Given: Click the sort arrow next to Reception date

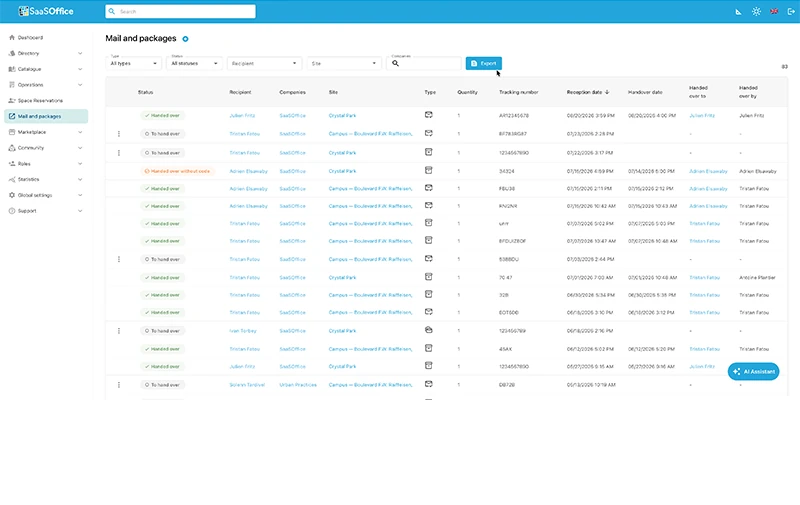Looking at the screenshot, I should [x=607, y=92].
